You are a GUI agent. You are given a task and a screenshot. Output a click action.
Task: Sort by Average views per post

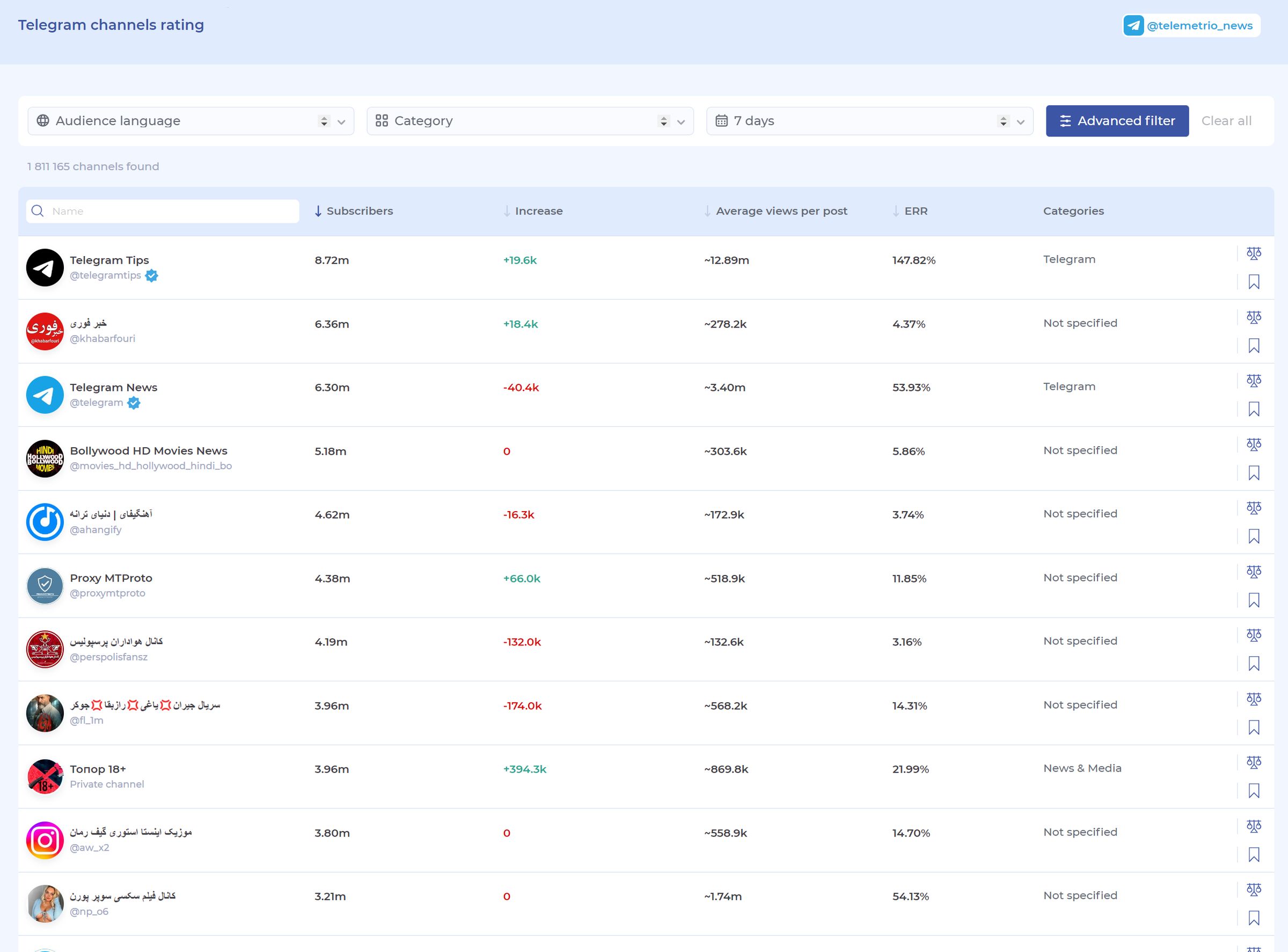775,211
